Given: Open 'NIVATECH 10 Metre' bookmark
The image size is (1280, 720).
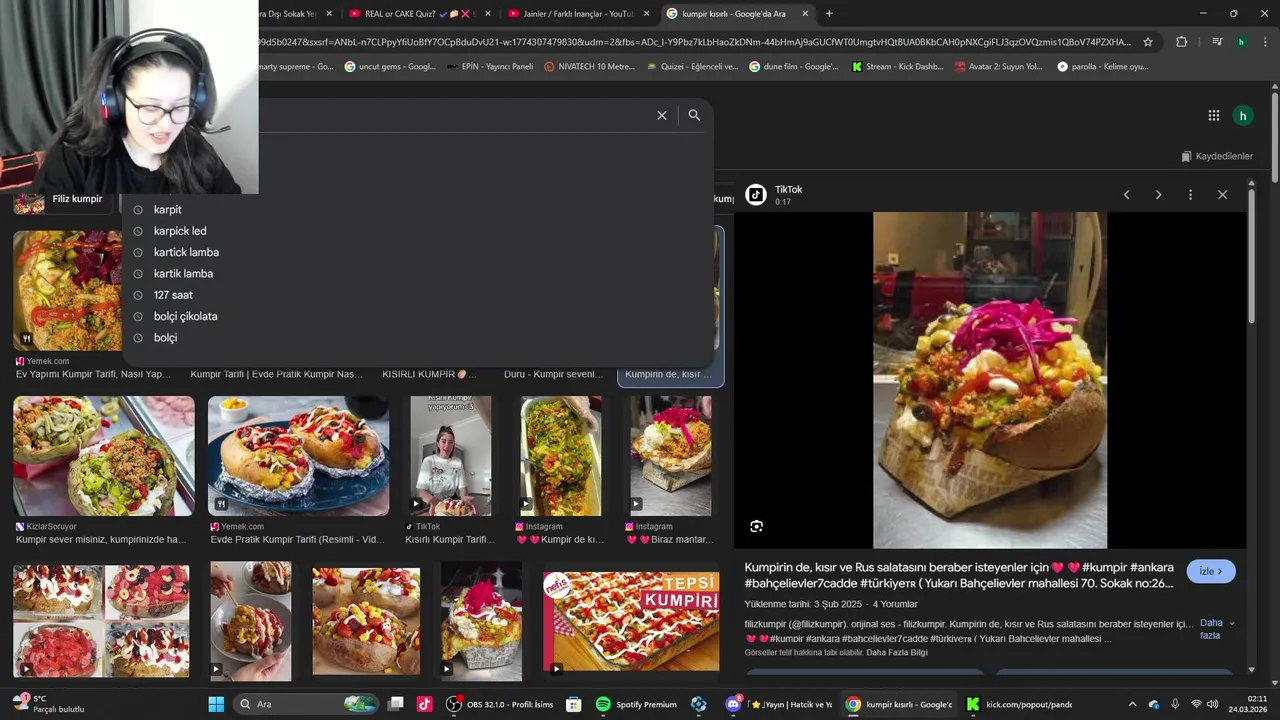Looking at the screenshot, I should [589, 67].
